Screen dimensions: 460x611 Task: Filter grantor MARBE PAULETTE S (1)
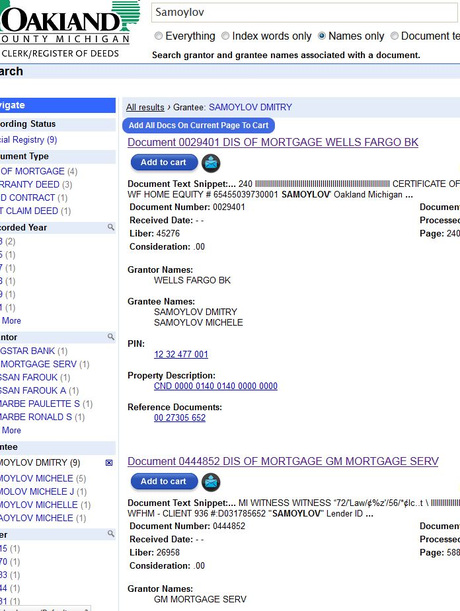pyautogui.click(x=46, y=404)
